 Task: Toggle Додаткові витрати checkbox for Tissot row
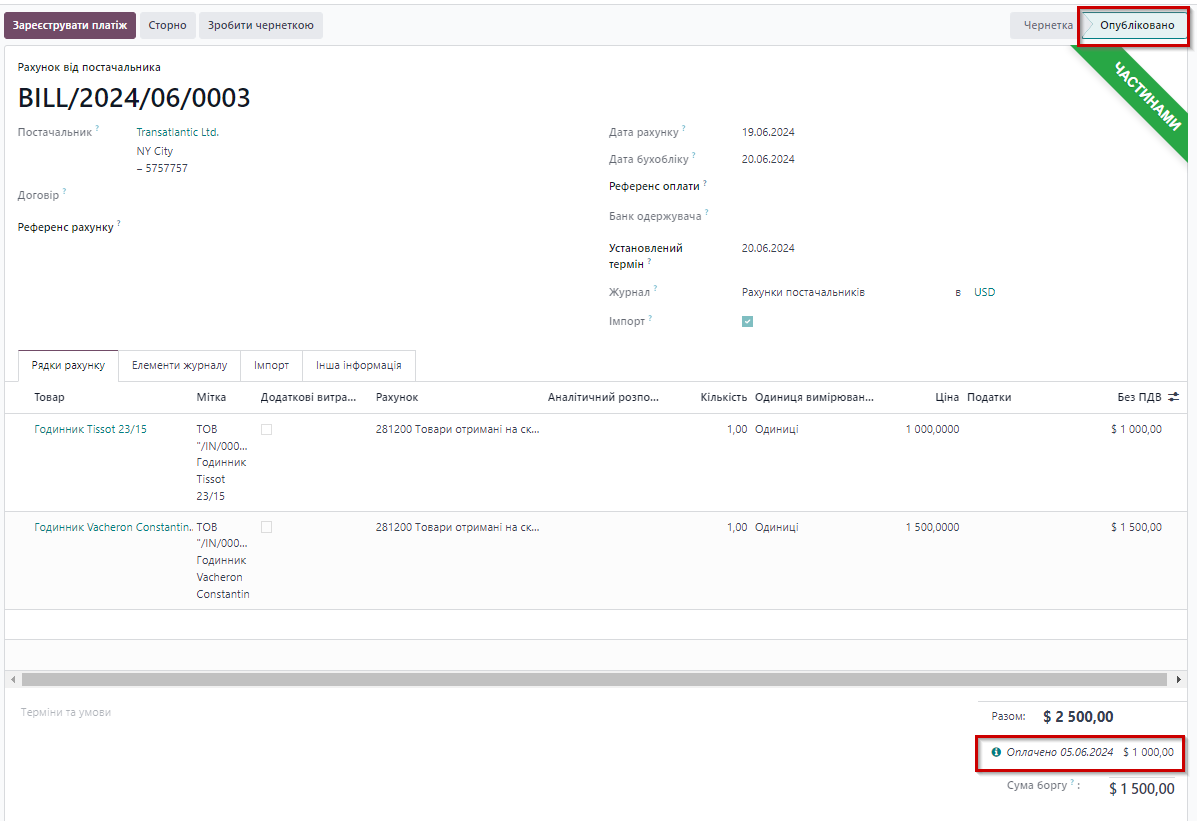click(x=266, y=429)
